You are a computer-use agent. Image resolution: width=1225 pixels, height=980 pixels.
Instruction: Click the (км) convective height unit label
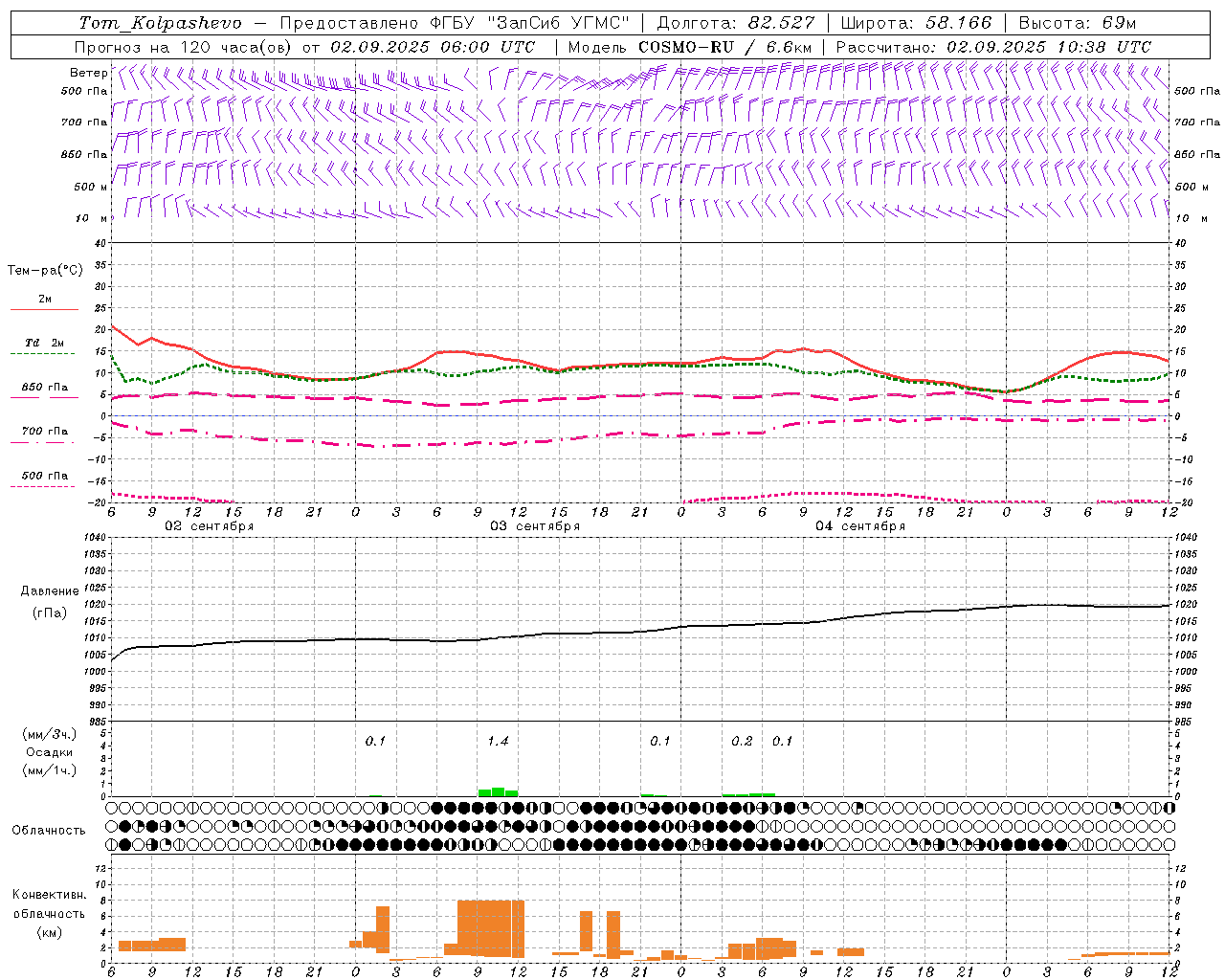click(x=49, y=931)
